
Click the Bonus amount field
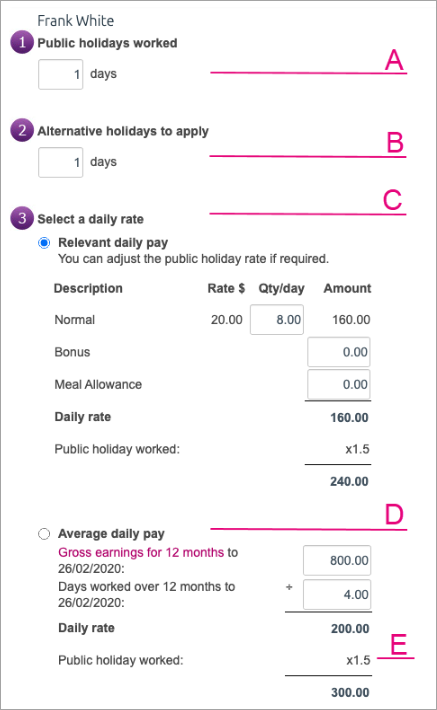(339, 352)
